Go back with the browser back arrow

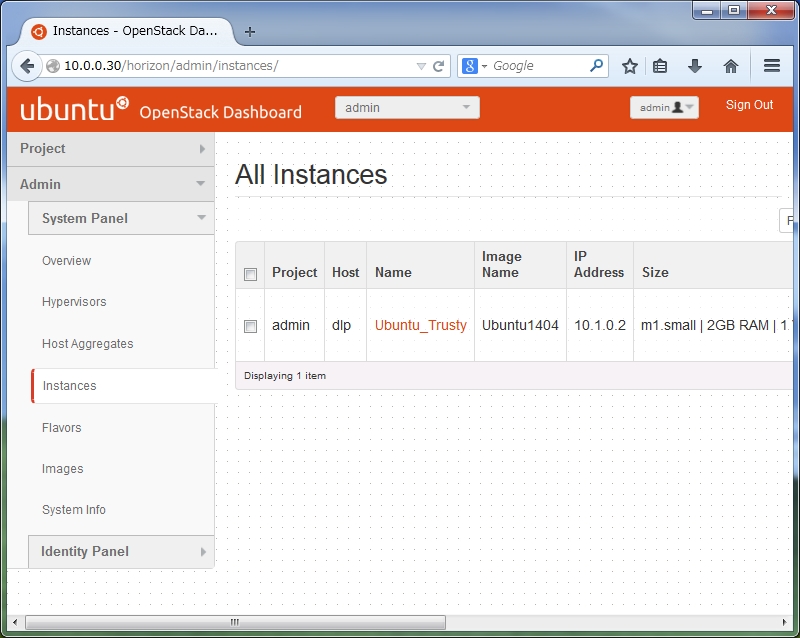point(27,66)
